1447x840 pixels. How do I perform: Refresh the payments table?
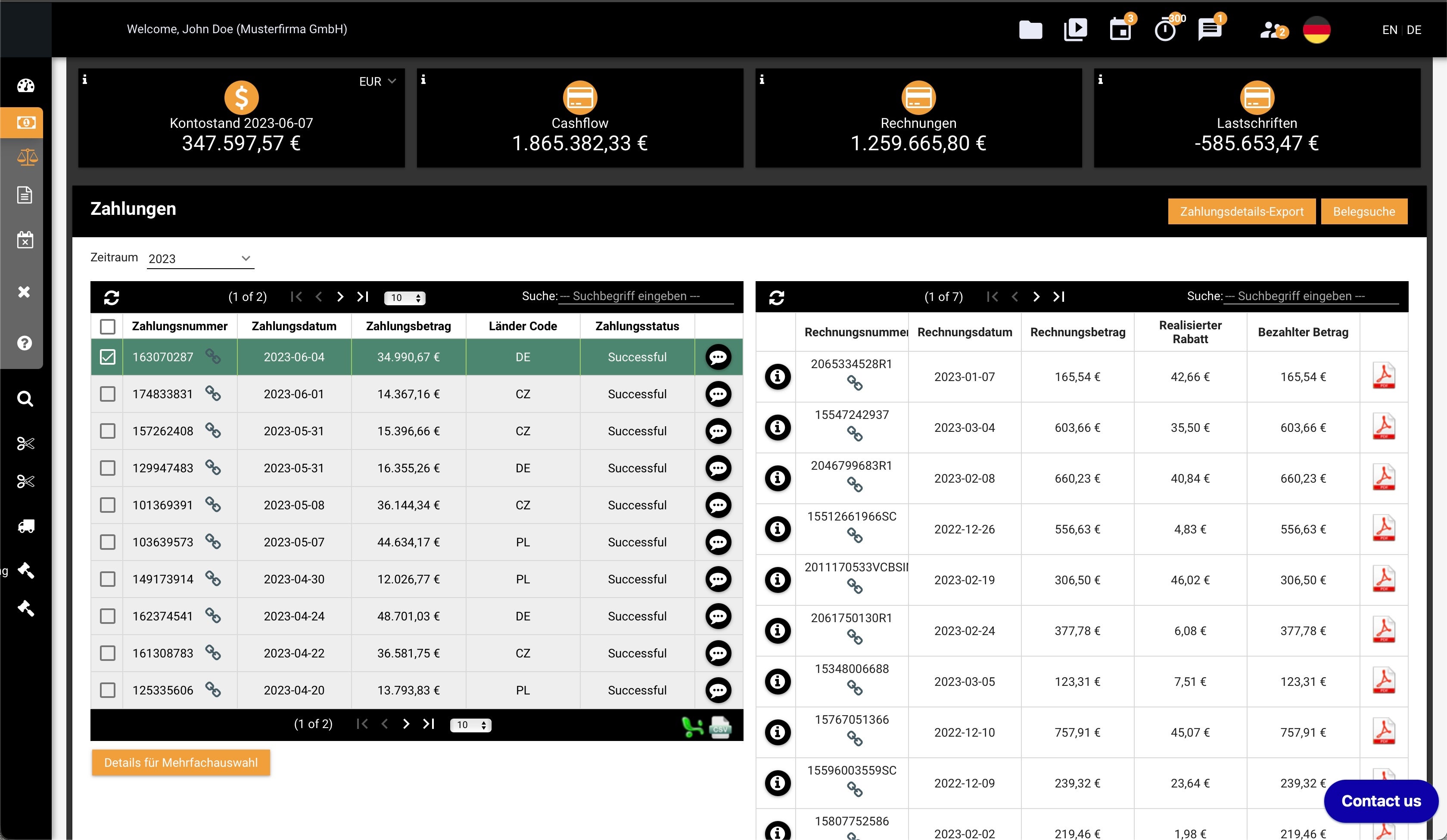[112, 297]
